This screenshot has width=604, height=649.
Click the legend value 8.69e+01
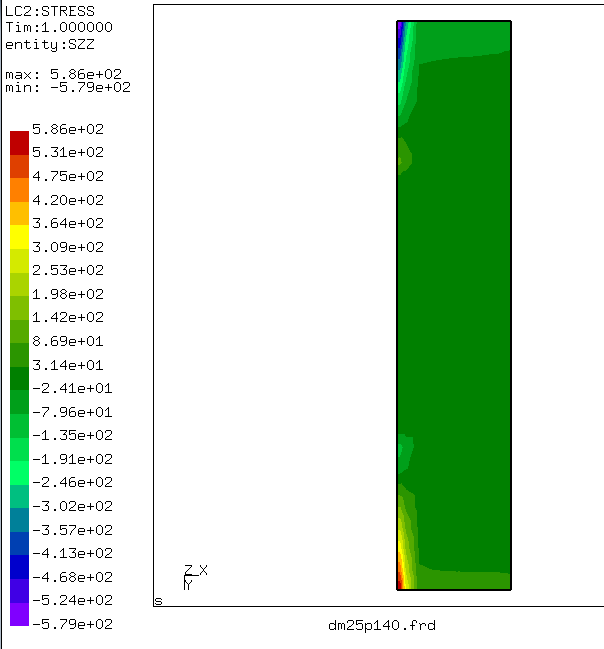[68, 341]
